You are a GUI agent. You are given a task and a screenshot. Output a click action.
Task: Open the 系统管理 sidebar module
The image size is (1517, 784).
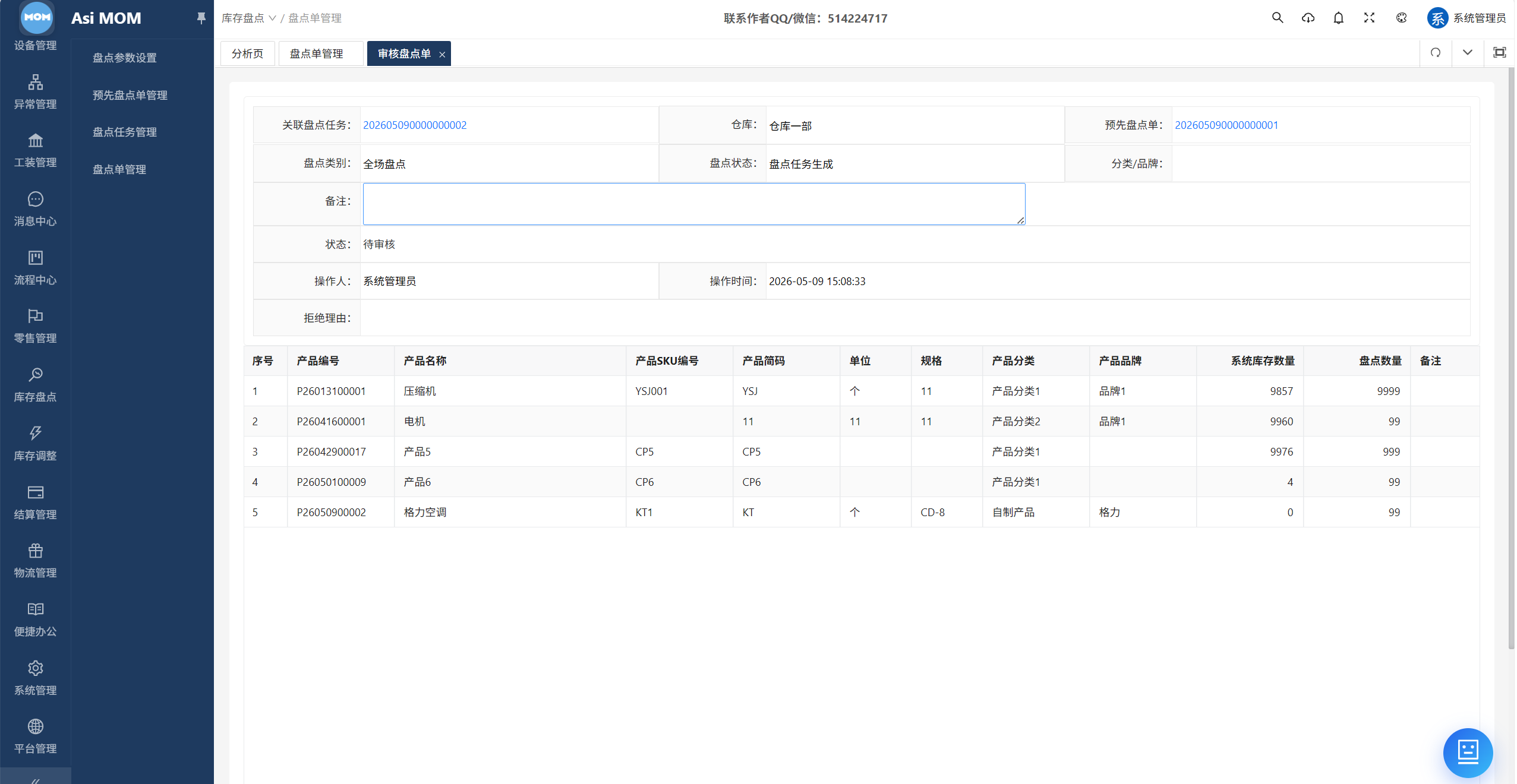point(35,678)
